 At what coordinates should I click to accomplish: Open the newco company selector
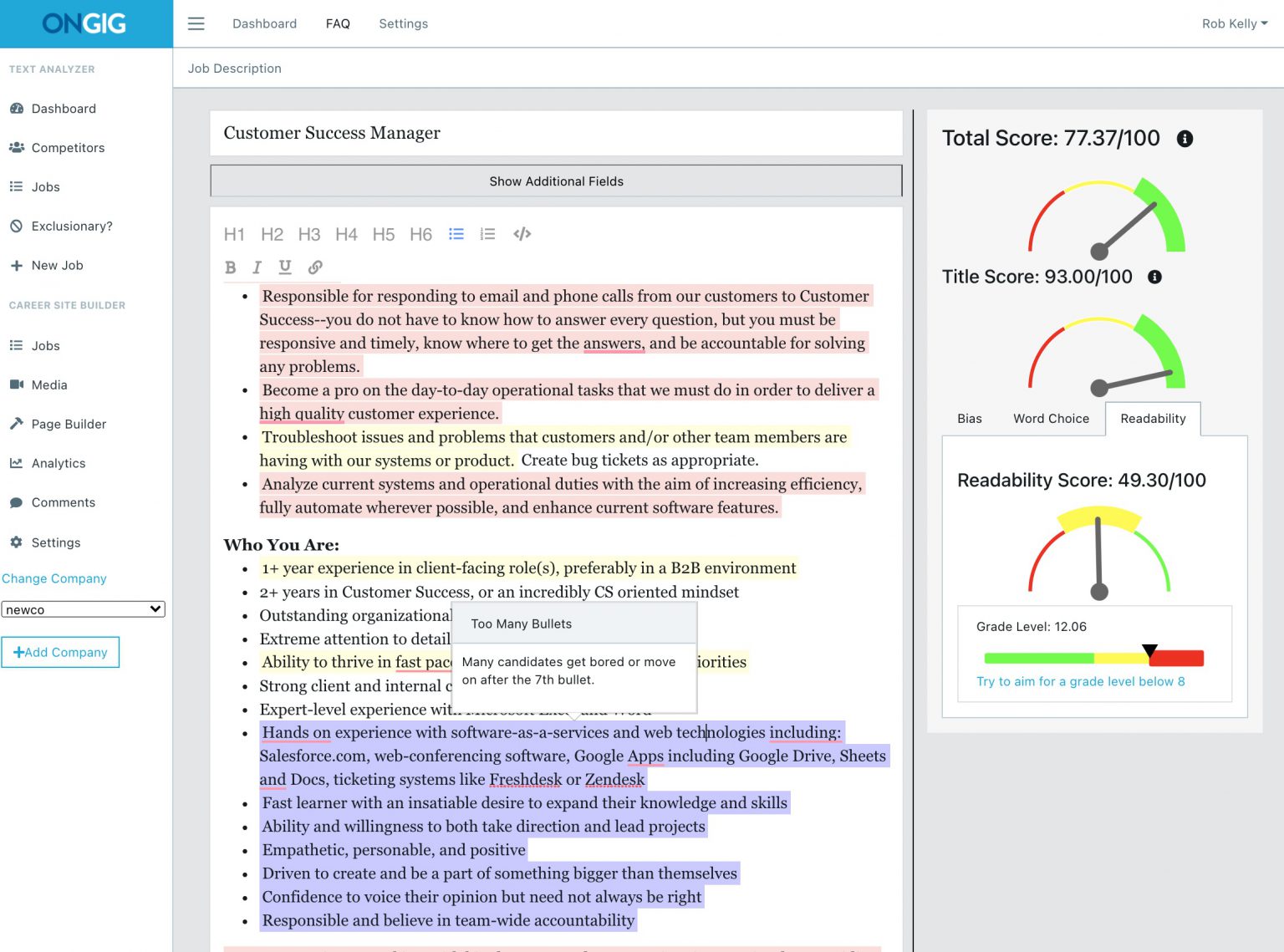pyautogui.click(x=84, y=608)
